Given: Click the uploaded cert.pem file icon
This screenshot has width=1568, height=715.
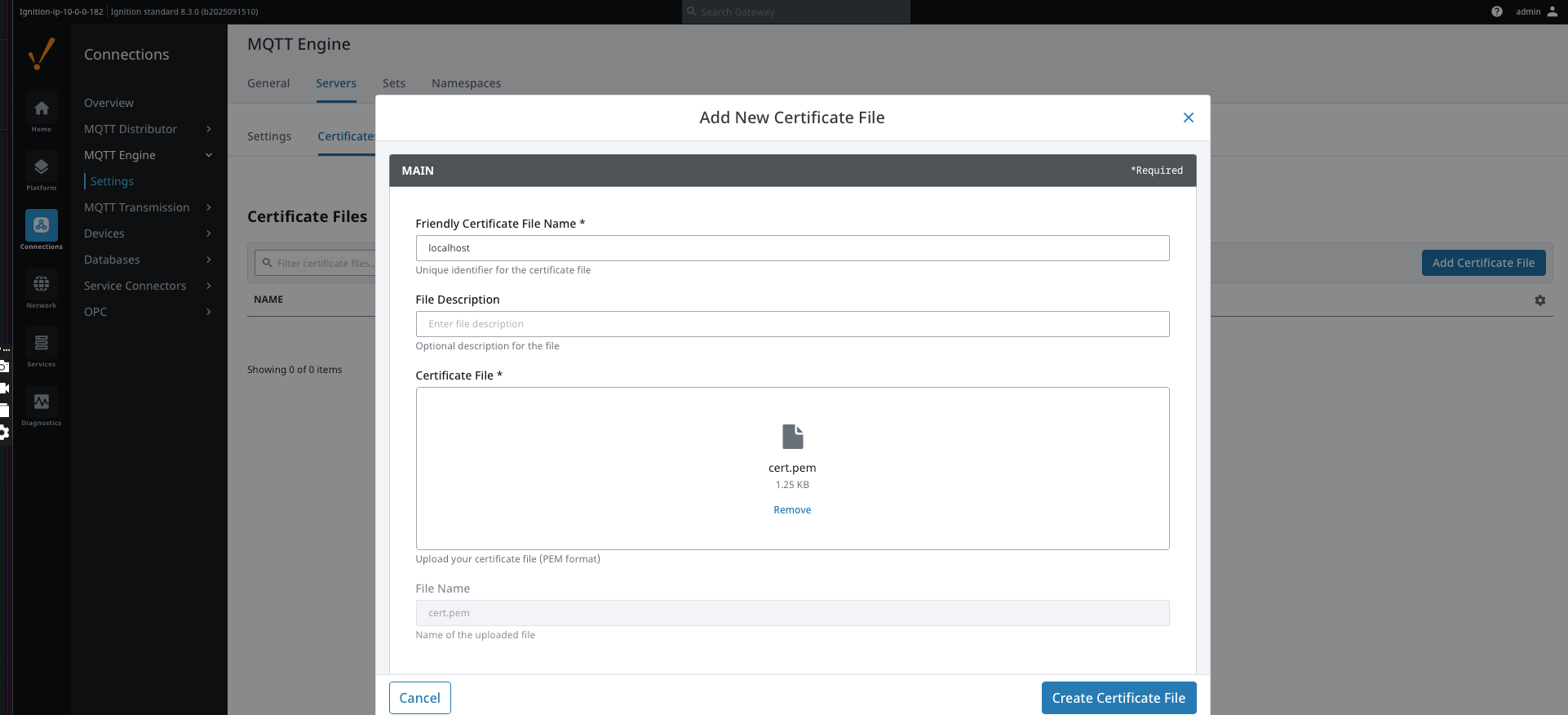Looking at the screenshot, I should [x=792, y=437].
